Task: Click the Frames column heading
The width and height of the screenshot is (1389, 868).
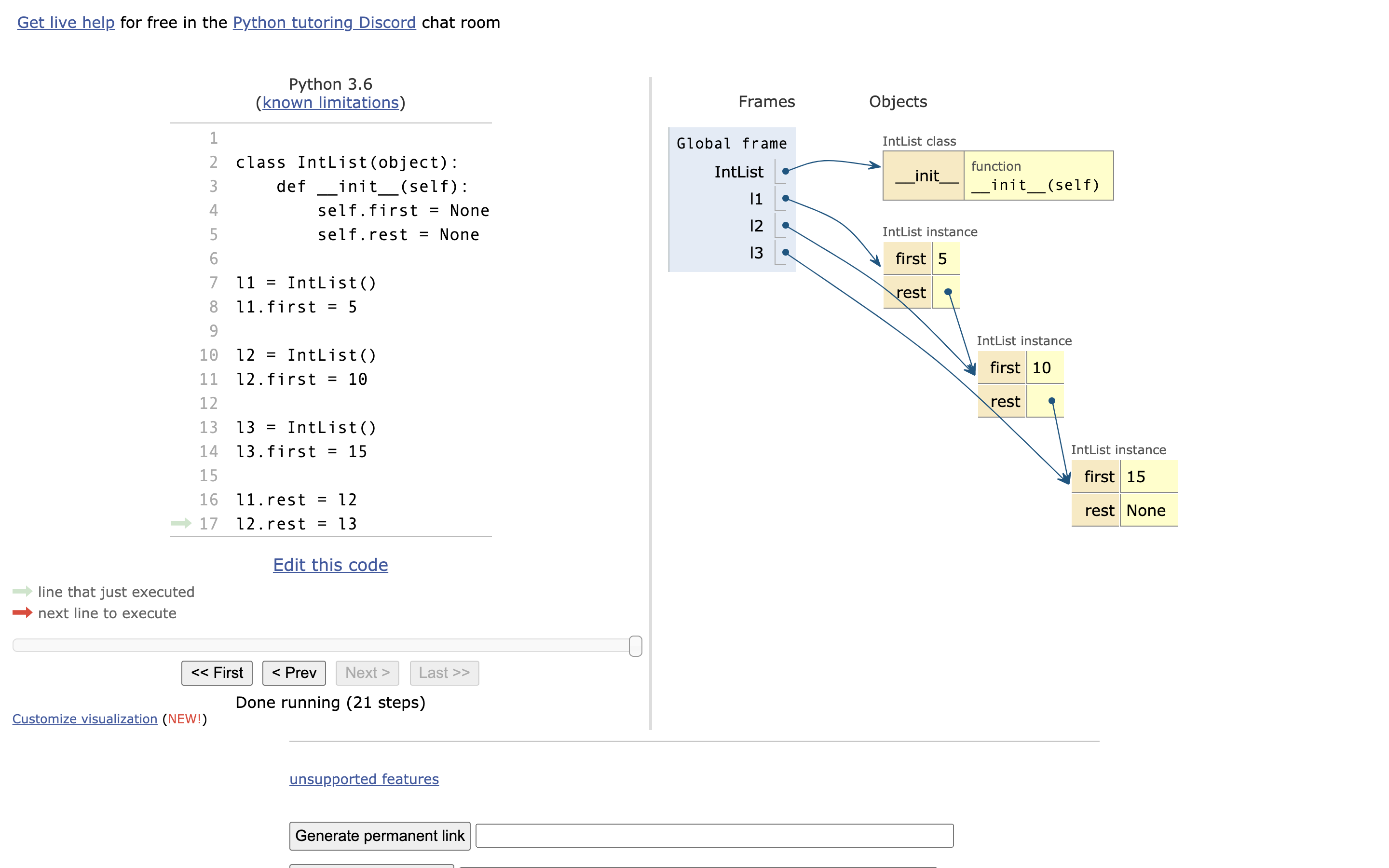Action: click(x=766, y=102)
